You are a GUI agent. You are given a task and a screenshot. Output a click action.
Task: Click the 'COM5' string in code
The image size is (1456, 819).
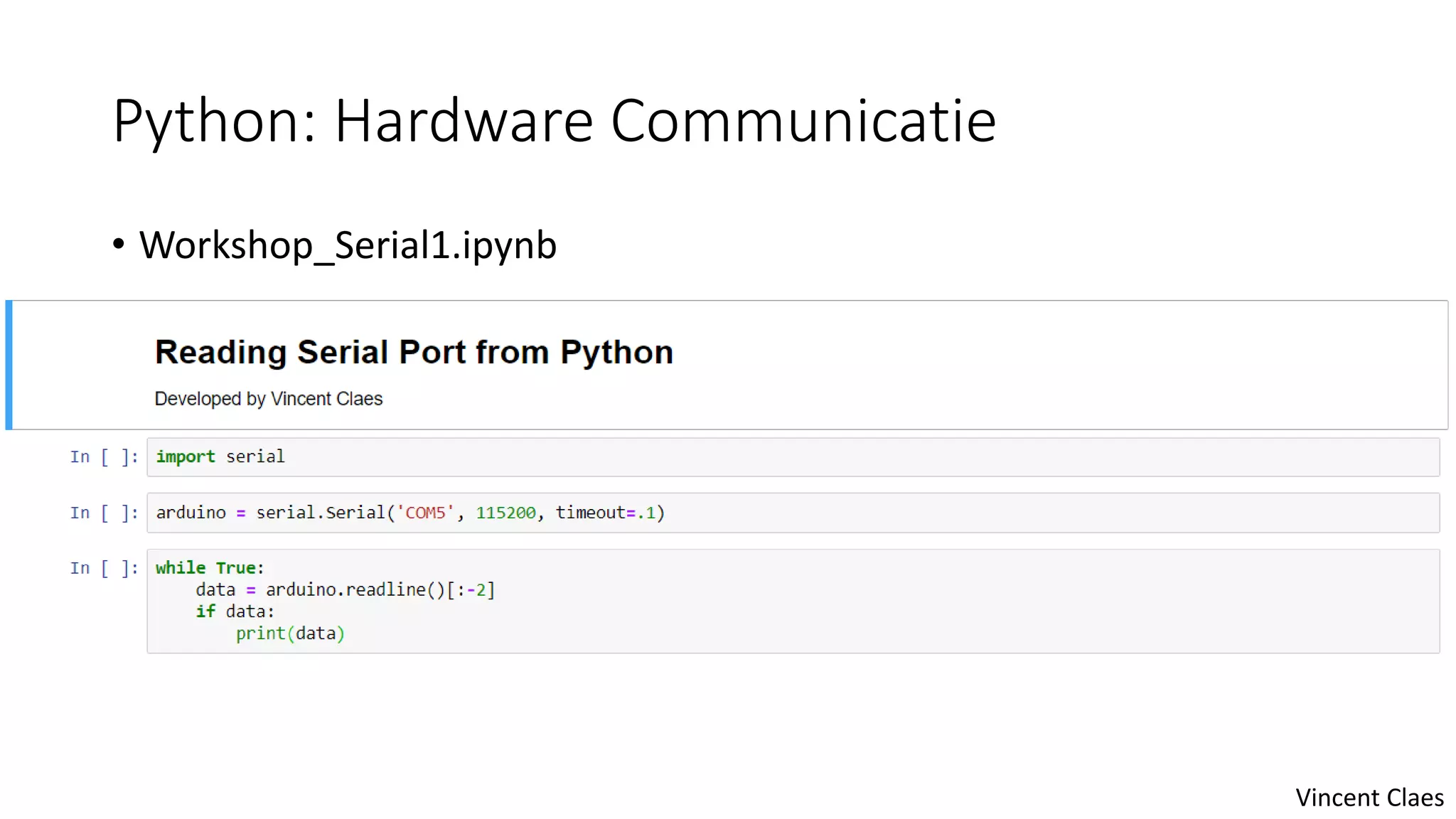tap(425, 513)
